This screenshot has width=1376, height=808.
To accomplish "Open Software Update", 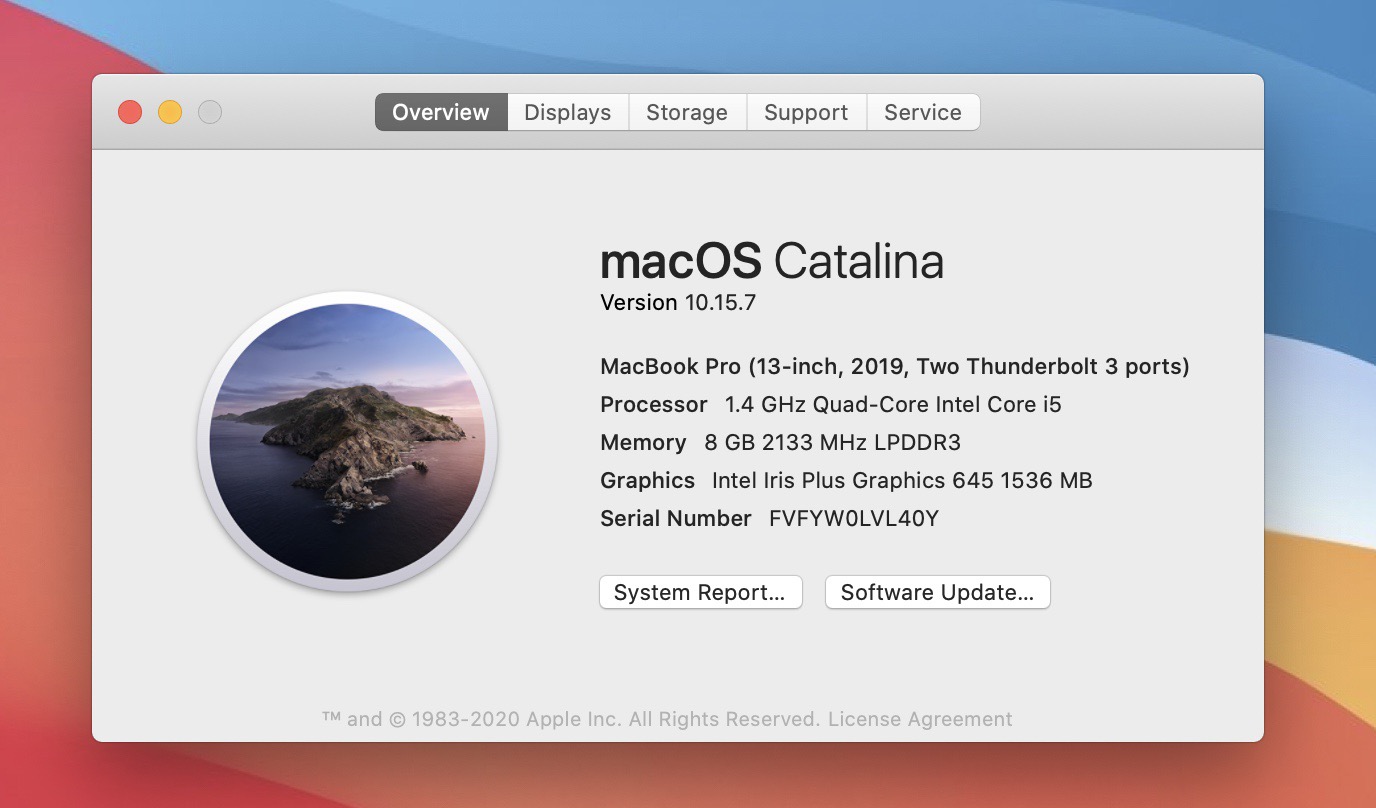I will (x=937, y=592).
